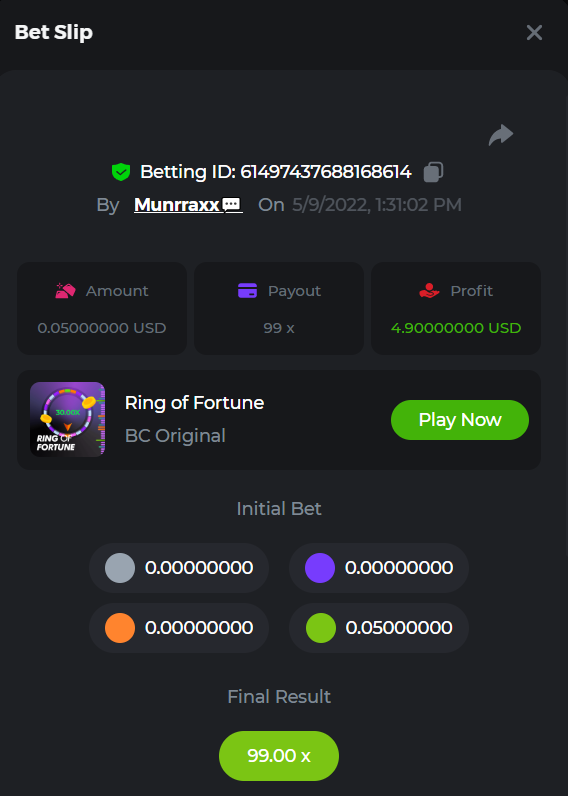
Task: Click the Play Now button
Action: 460,420
